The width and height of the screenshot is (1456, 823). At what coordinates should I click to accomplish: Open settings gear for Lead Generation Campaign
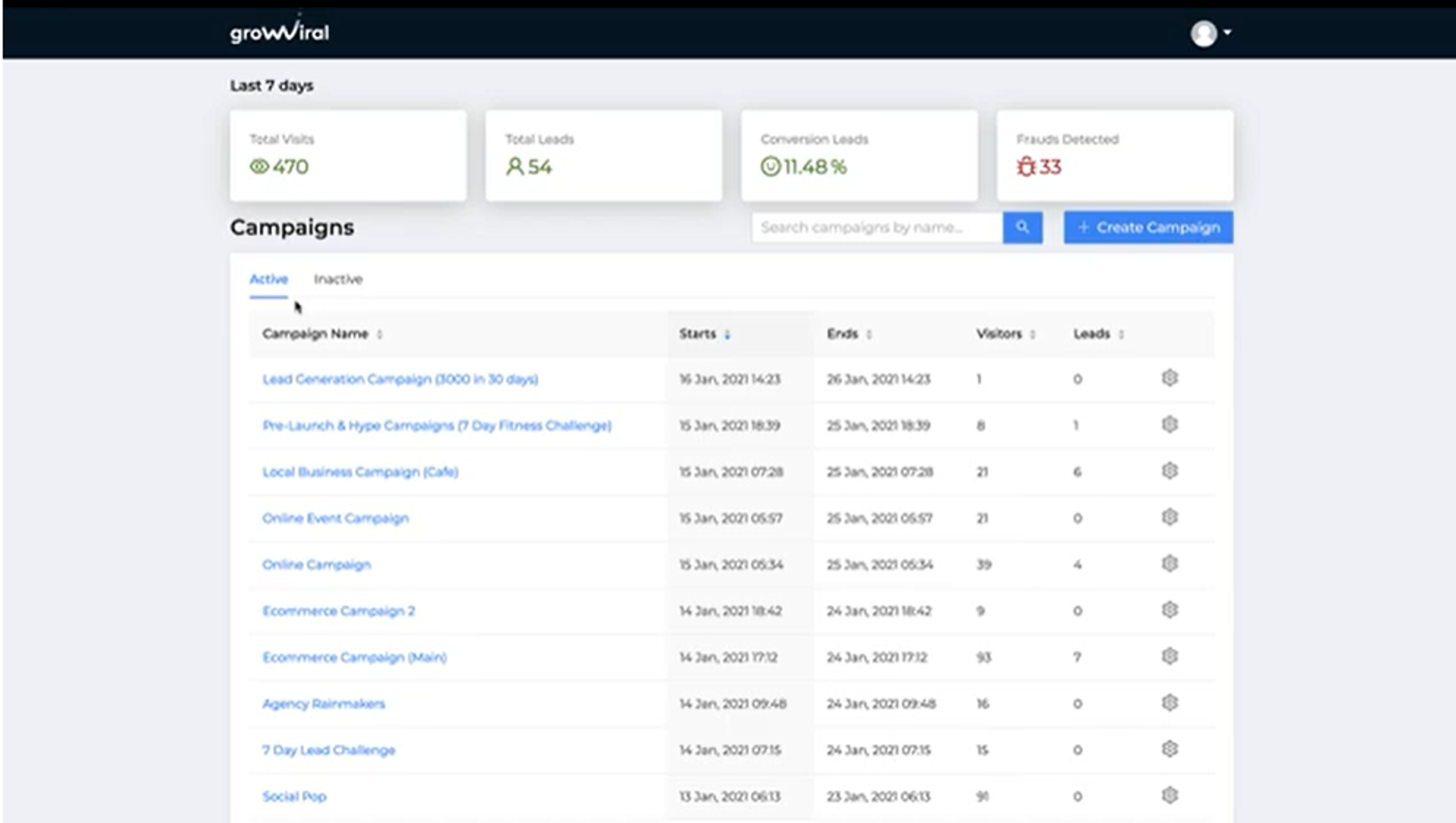click(1169, 378)
